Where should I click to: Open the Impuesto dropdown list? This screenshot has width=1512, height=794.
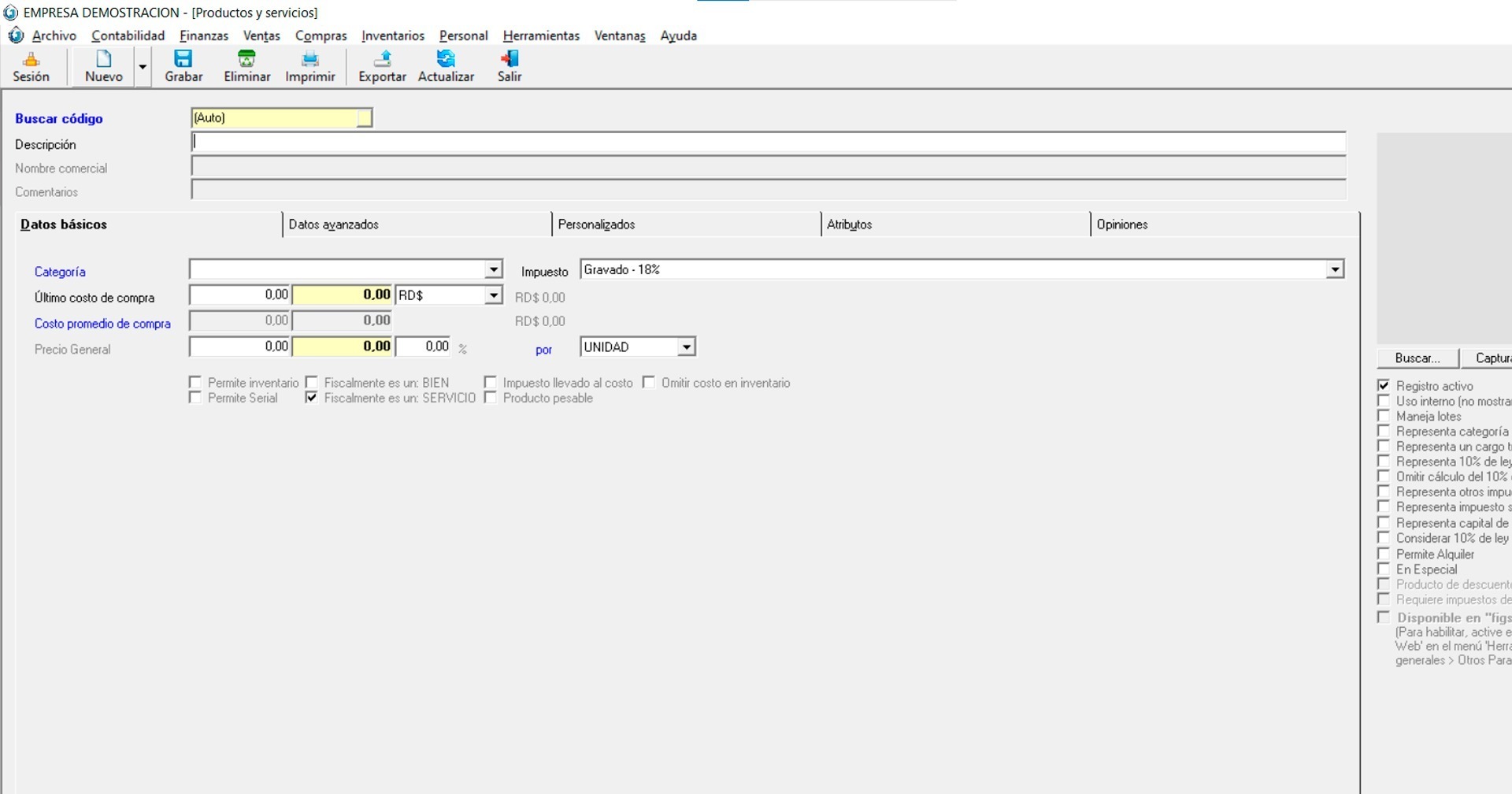click(1335, 270)
